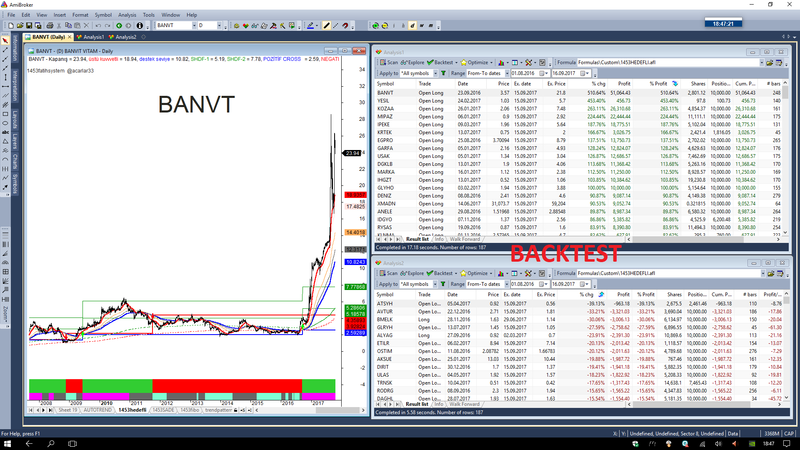Click the Print toolbar icon
Viewport: 800px width, 450px height.
coord(49,26)
